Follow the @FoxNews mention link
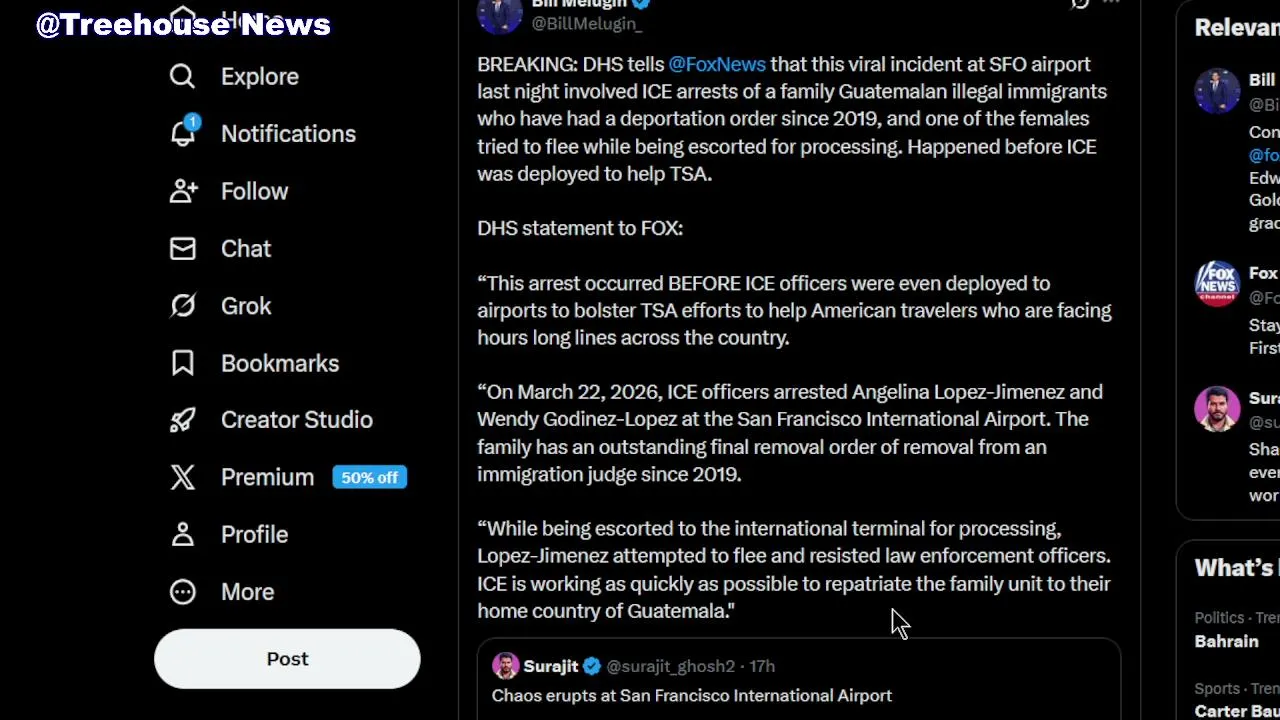The width and height of the screenshot is (1280, 720). (717, 64)
